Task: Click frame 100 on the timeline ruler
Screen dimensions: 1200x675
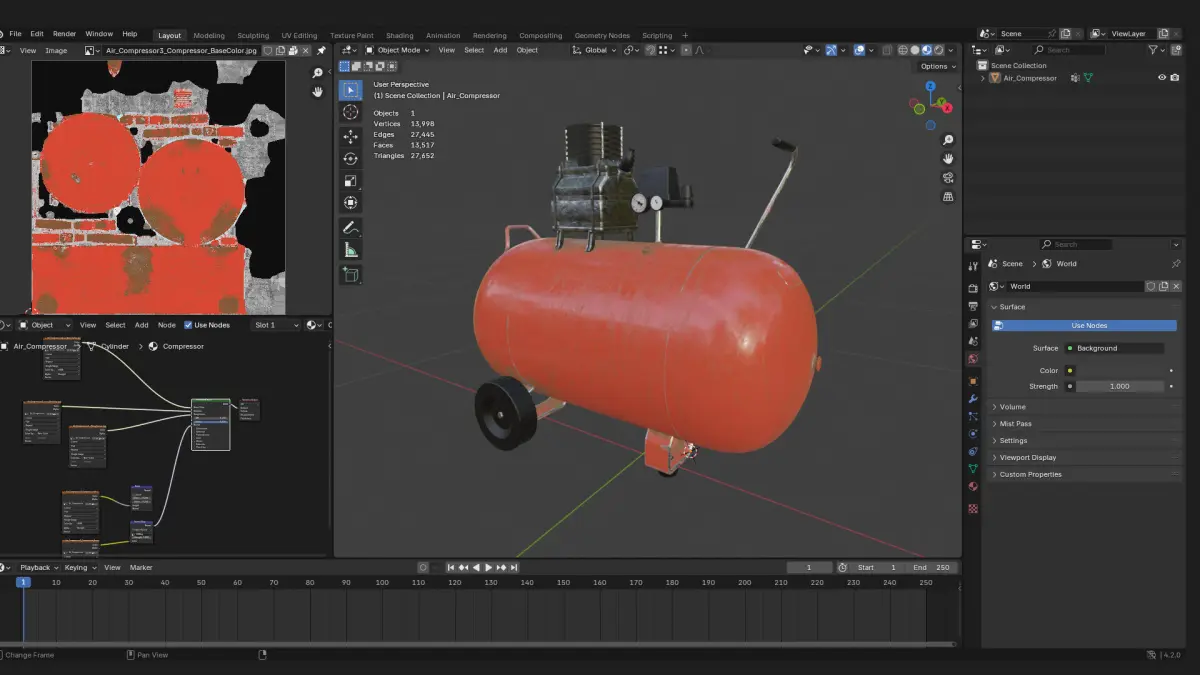Action: (382, 582)
